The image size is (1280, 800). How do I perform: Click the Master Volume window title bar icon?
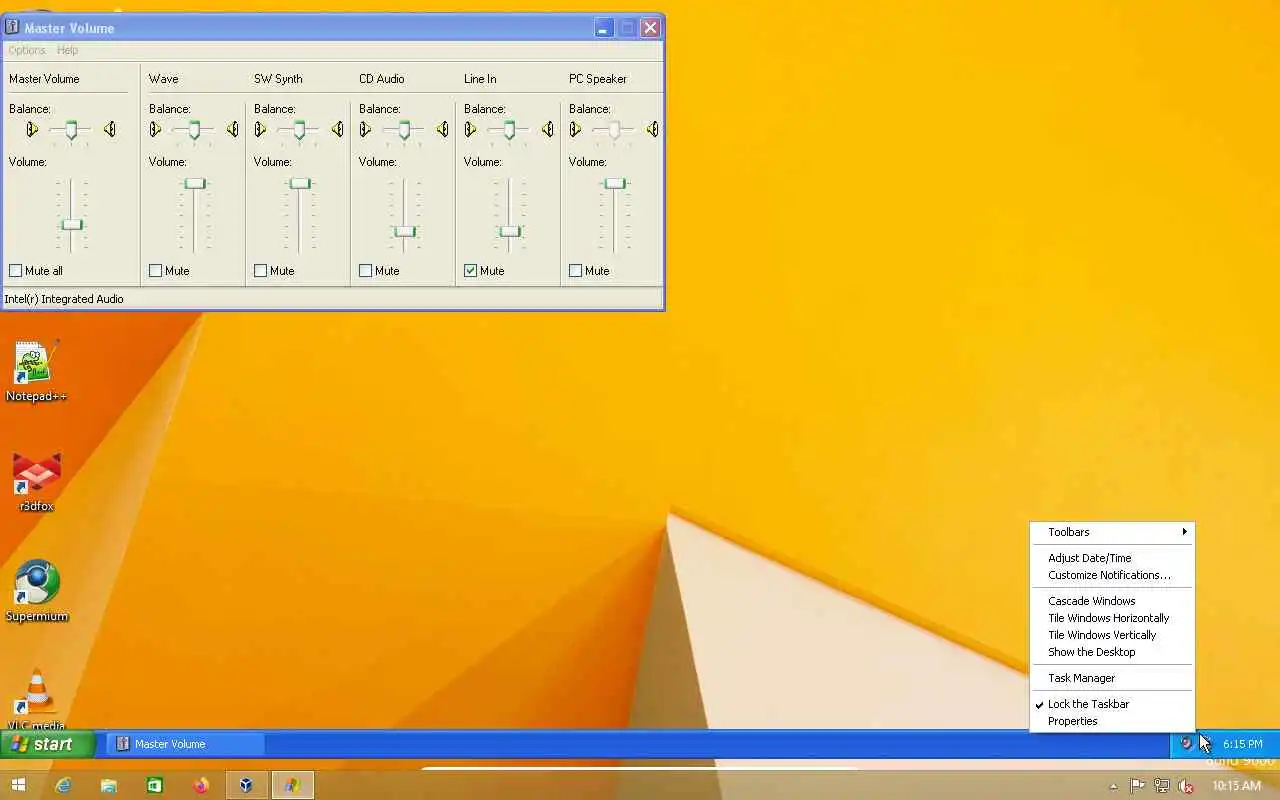point(12,28)
